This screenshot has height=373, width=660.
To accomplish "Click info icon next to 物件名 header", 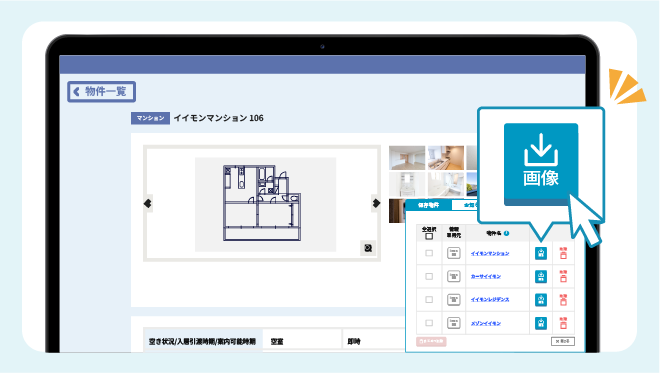I will point(506,233).
